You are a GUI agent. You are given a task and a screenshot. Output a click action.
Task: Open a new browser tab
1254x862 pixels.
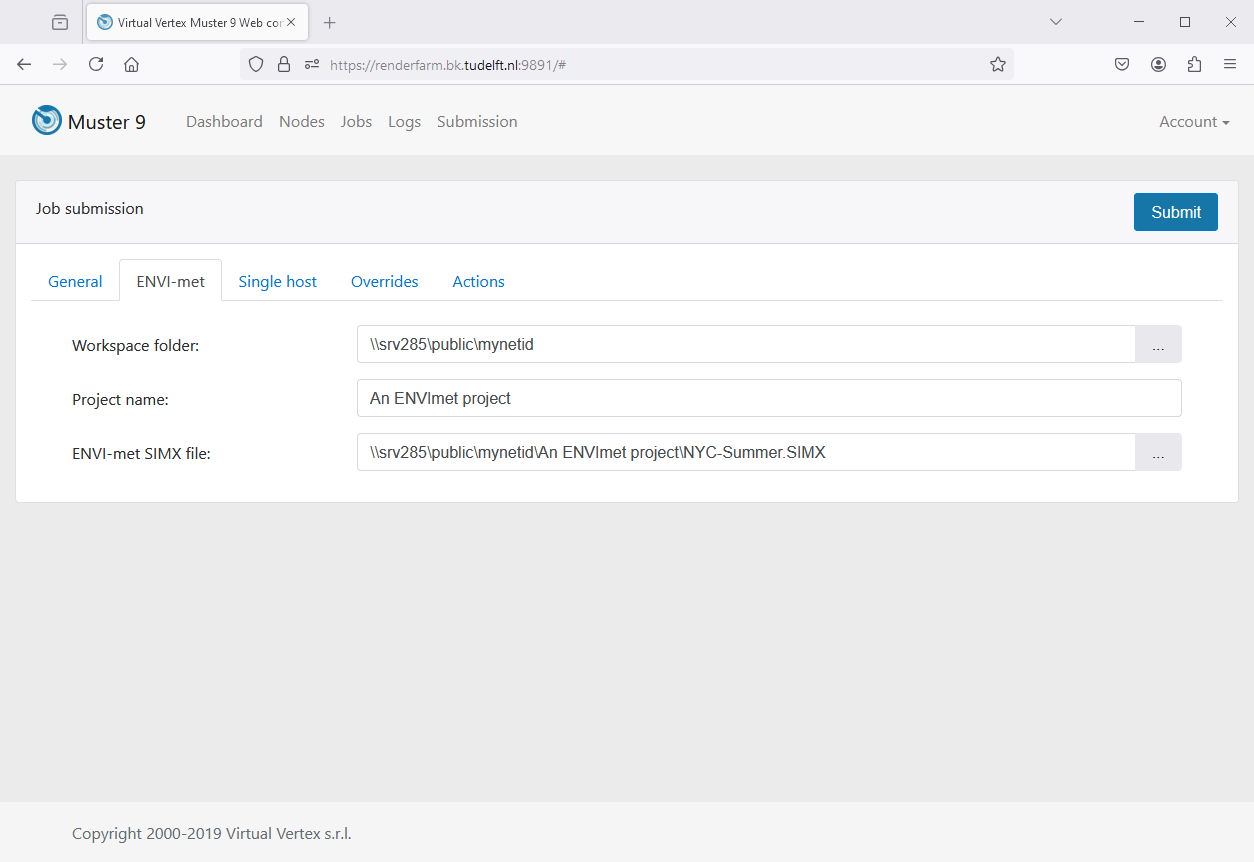[330, 22]
